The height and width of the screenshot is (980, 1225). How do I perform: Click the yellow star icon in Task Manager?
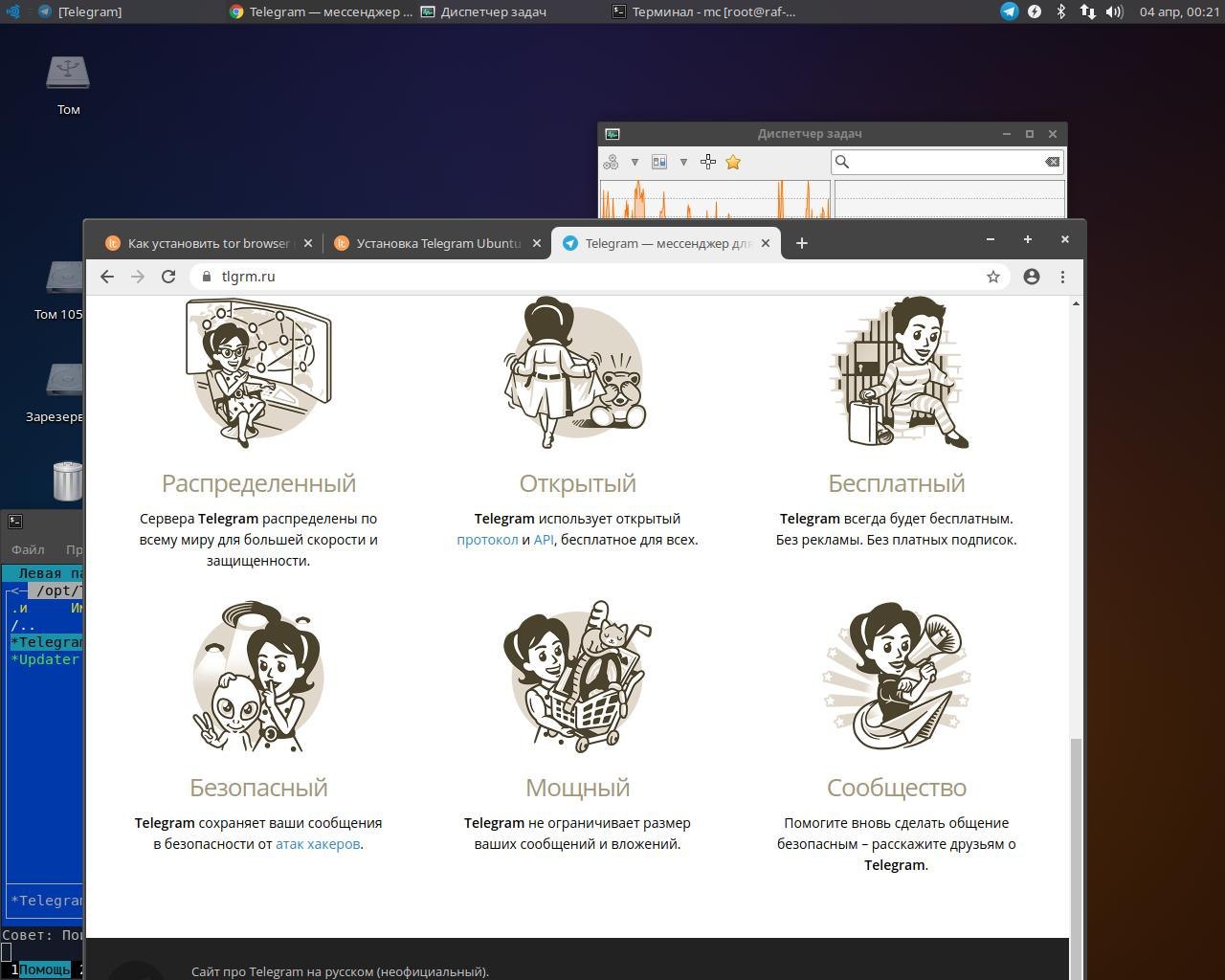(733, 162)
